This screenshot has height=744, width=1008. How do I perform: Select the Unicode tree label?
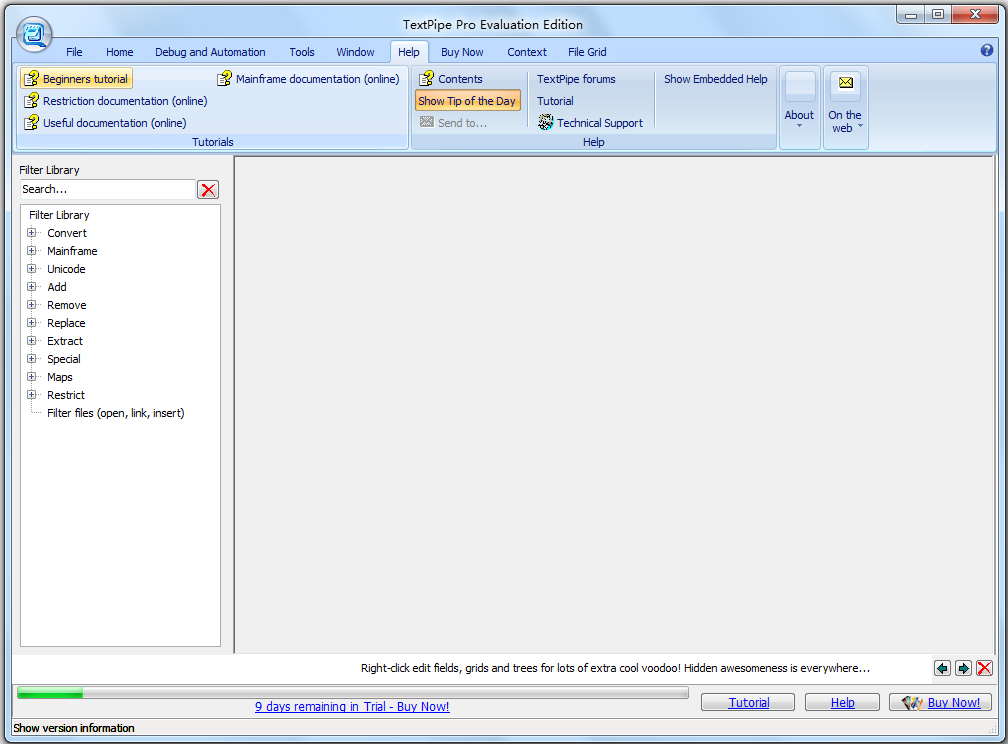click(66, 269)
